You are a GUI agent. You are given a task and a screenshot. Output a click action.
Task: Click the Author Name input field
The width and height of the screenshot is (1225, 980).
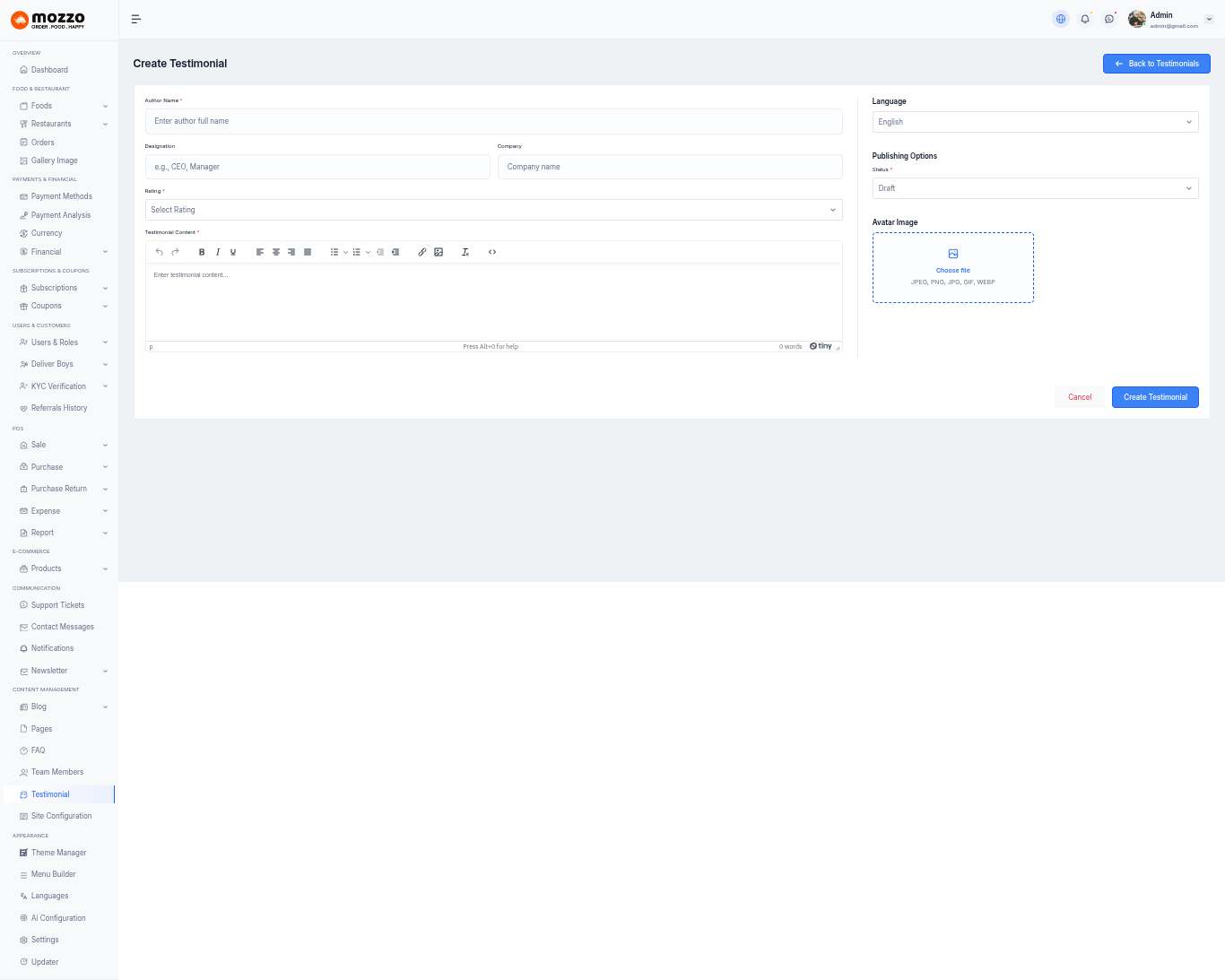pos(493,121)
